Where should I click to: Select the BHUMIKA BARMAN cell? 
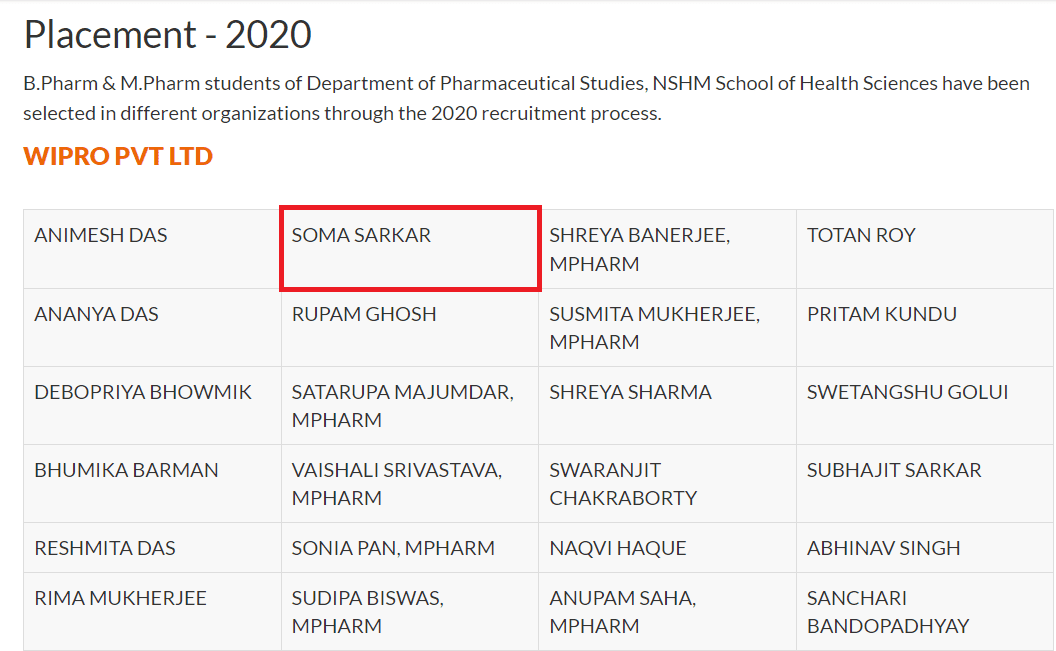pyautogui.click(x=152, y=483)
